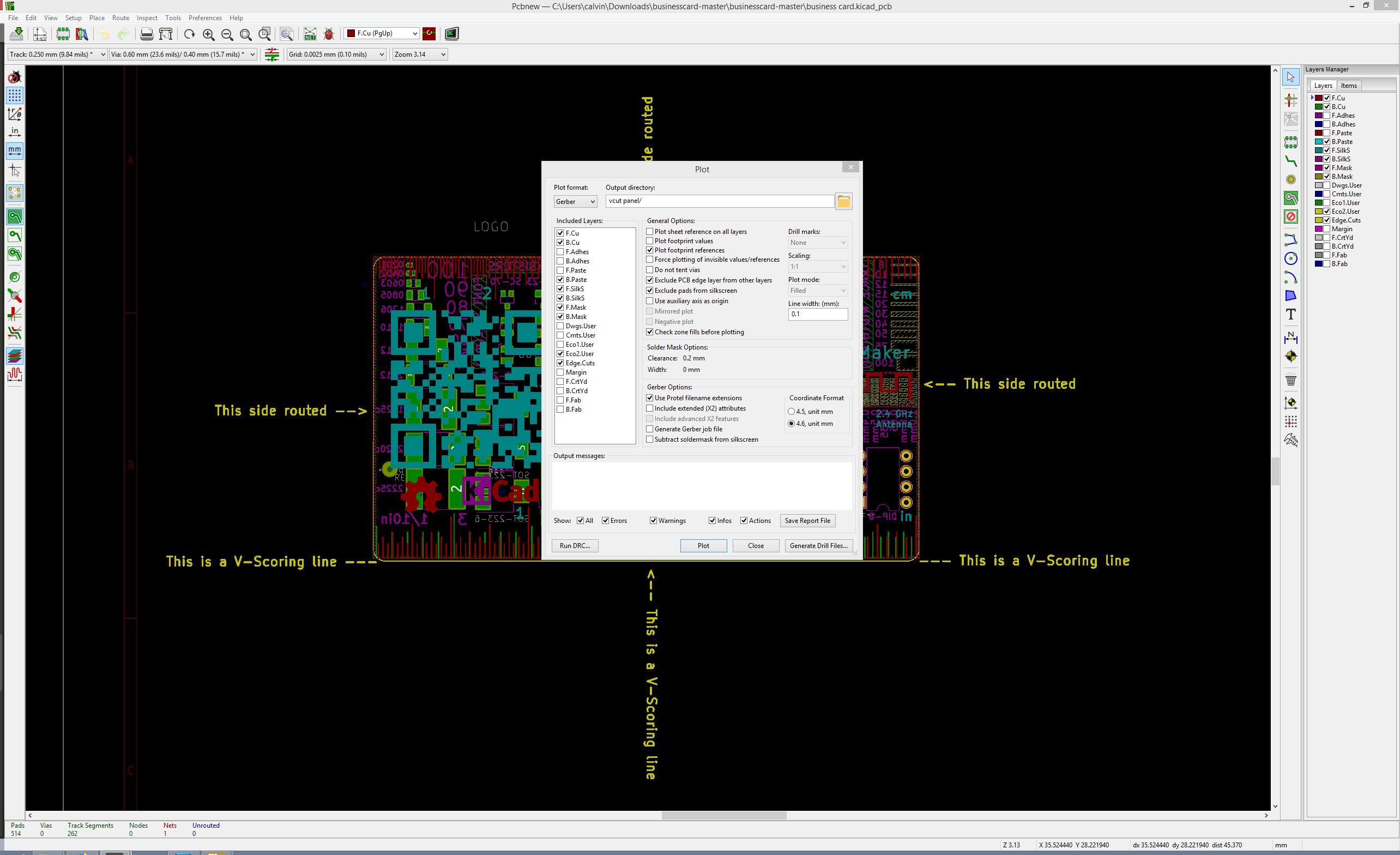Viewport: 1400px width, 855px height.
Task: Open the Preferences menu
Action: 205,18
